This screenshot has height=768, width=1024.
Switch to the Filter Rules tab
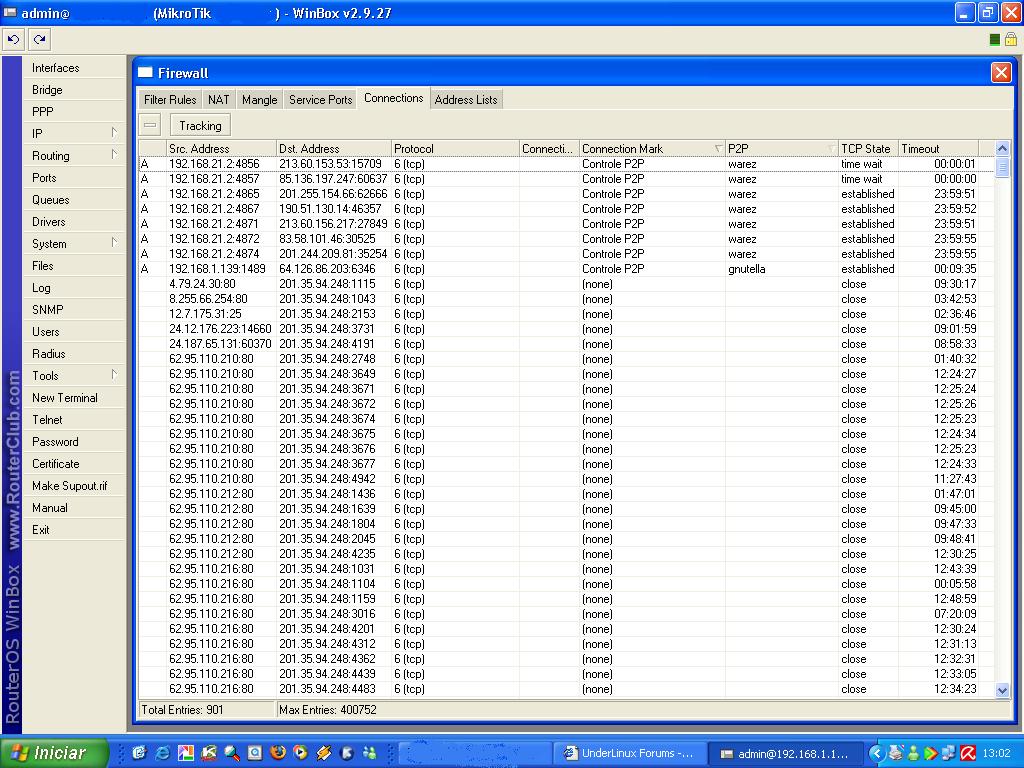(170, 99)
